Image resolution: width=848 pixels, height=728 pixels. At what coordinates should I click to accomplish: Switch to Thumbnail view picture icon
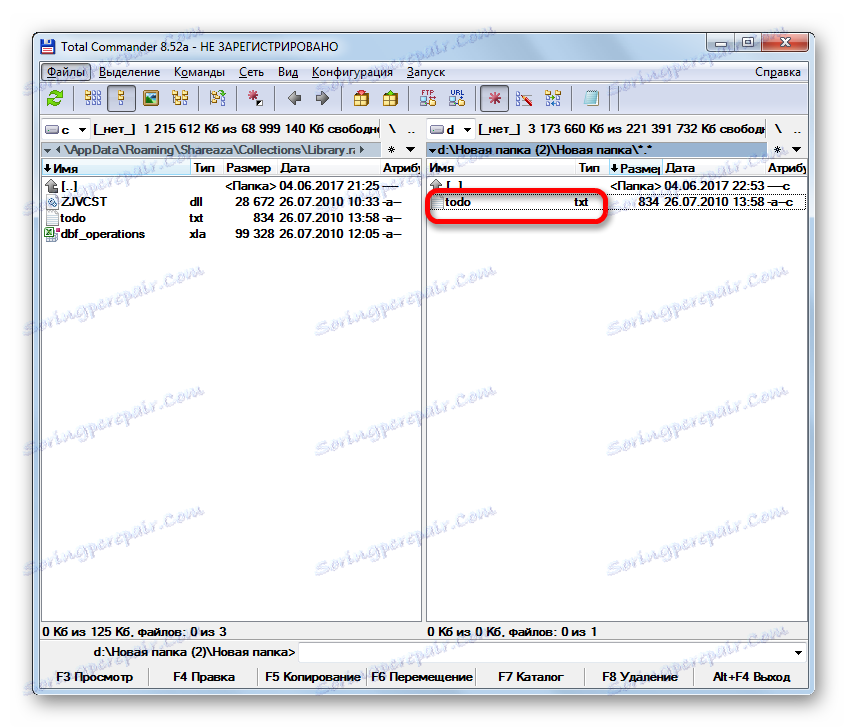point(151,98)
